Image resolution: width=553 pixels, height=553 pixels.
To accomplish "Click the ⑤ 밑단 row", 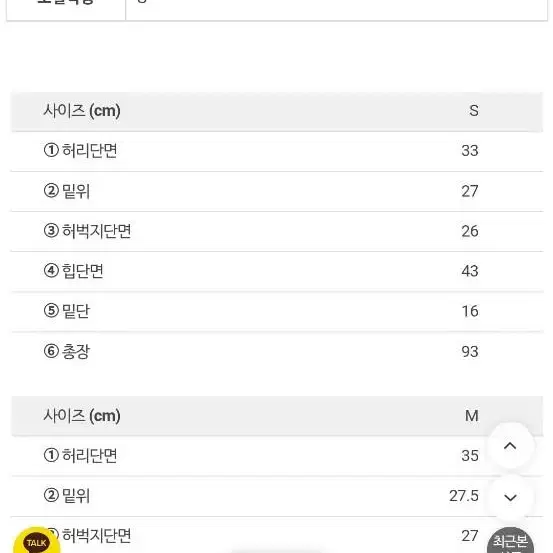I will [x=277, y=311].
